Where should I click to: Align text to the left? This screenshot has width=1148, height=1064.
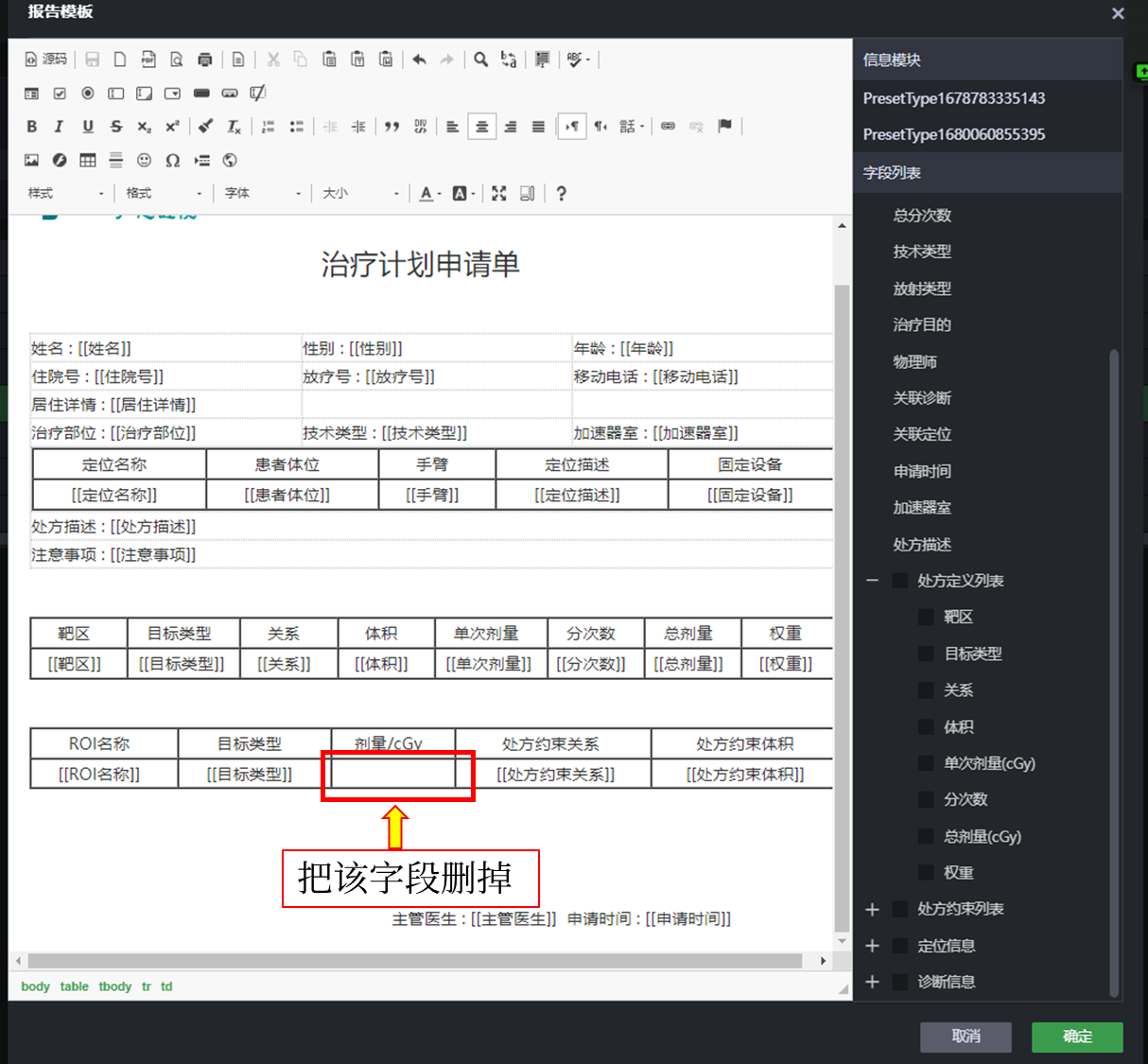click(x=453, y=126)
